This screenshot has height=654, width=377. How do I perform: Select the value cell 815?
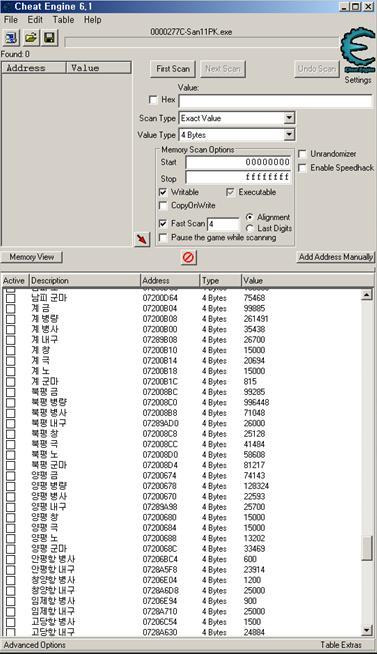pos(250,382)
